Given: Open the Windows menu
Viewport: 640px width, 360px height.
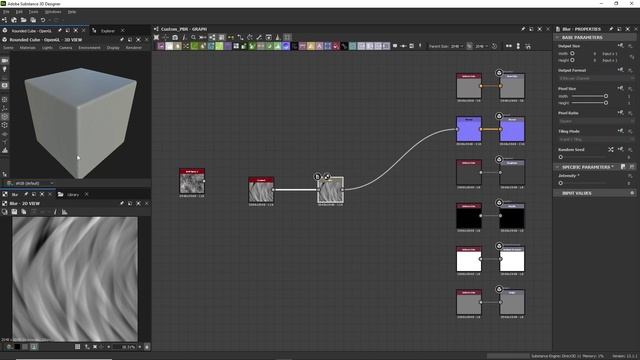Looking at the screenshot, I should (53, 12).
